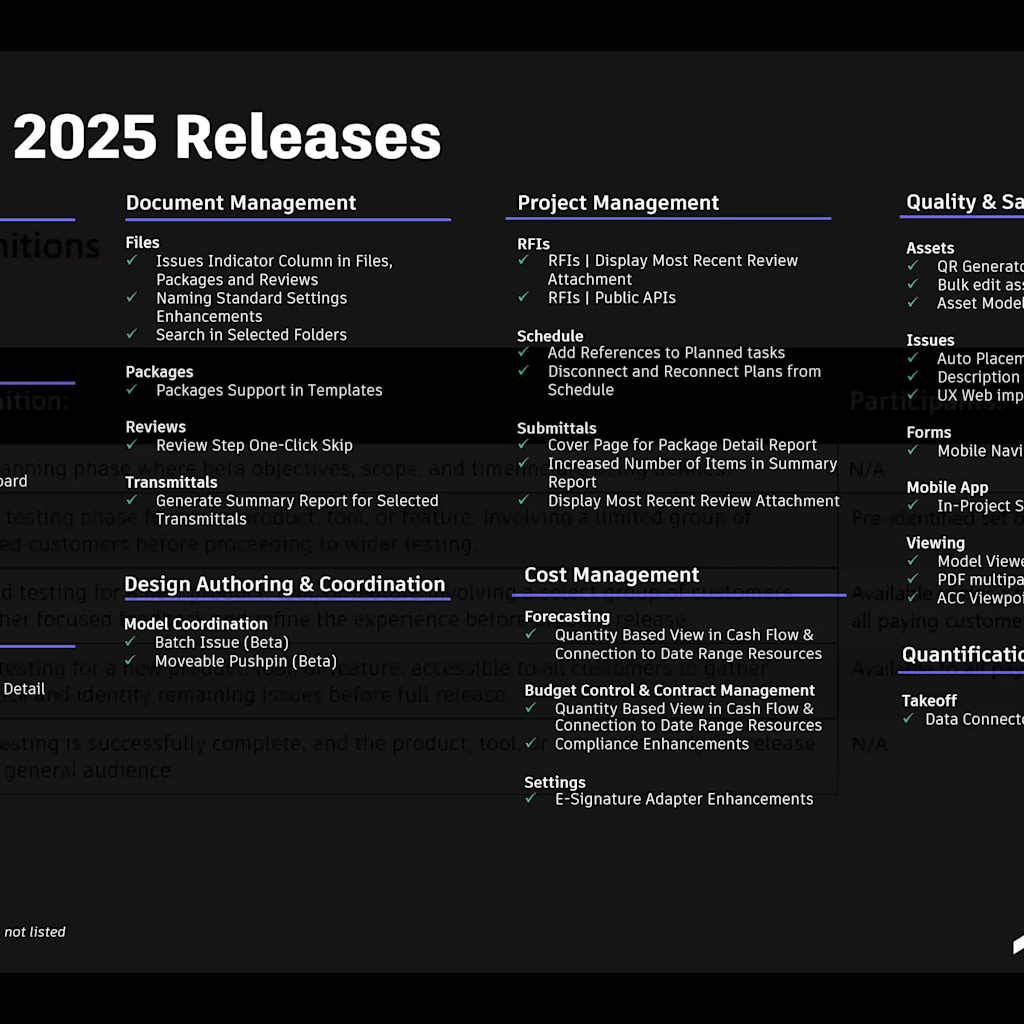Viewport: 1024px width, 1024px height.
Task: Click the checkmark beside Issues Indicator Column in Files
Action: click(x=133, y=261)
